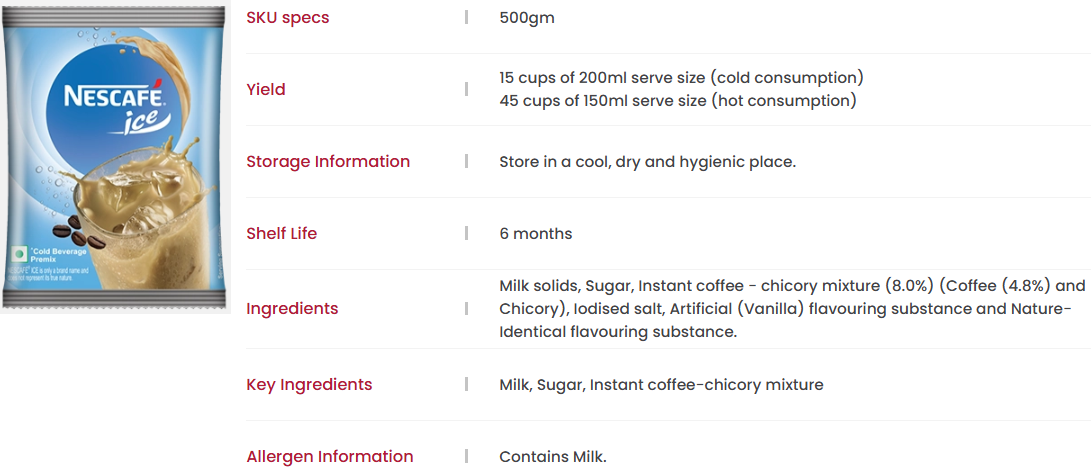Click the Contains Milk allergen text
This screenshot has height=471, width=1091.
pos(553,457)
